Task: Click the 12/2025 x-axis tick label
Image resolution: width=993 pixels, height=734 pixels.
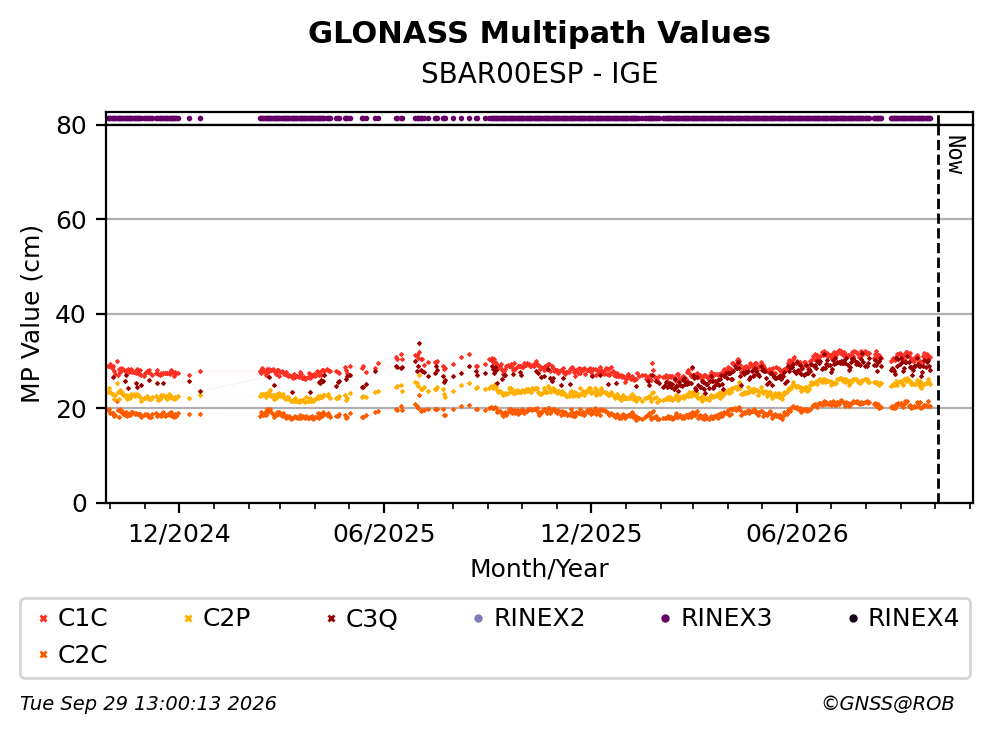Action: click(590, 534)
